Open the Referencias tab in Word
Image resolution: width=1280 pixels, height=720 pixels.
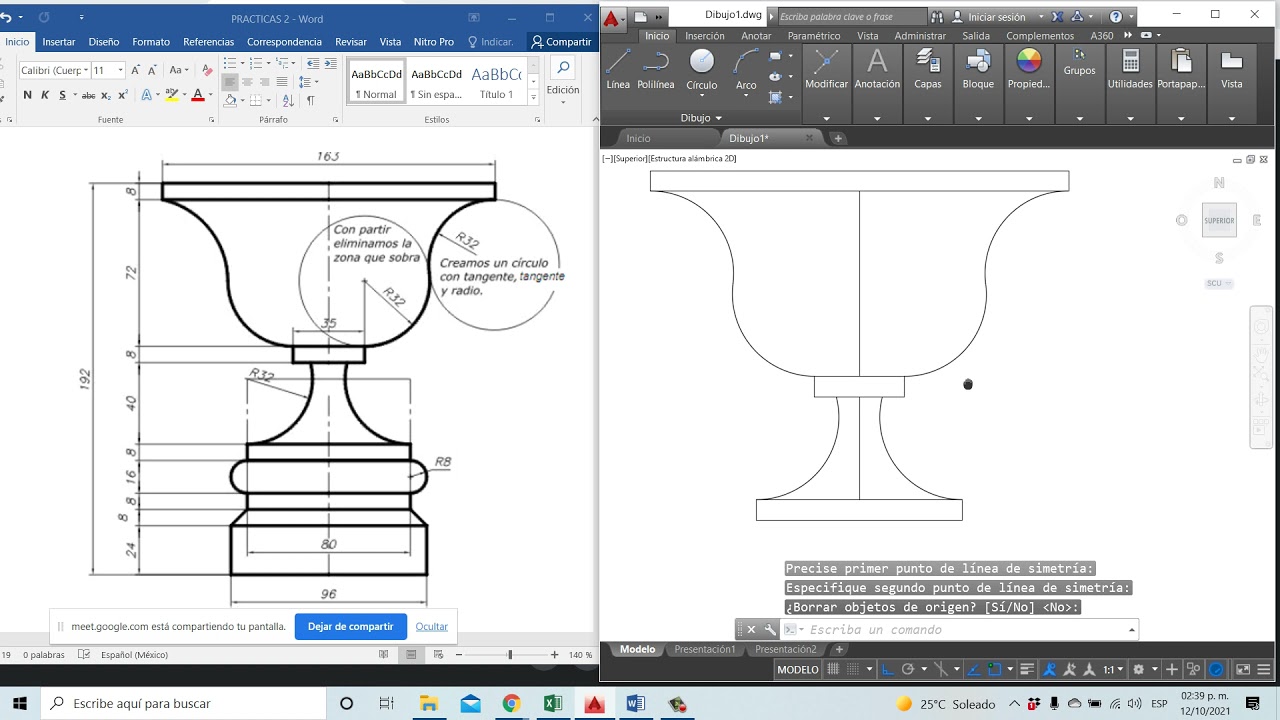(x=208, y=42)
